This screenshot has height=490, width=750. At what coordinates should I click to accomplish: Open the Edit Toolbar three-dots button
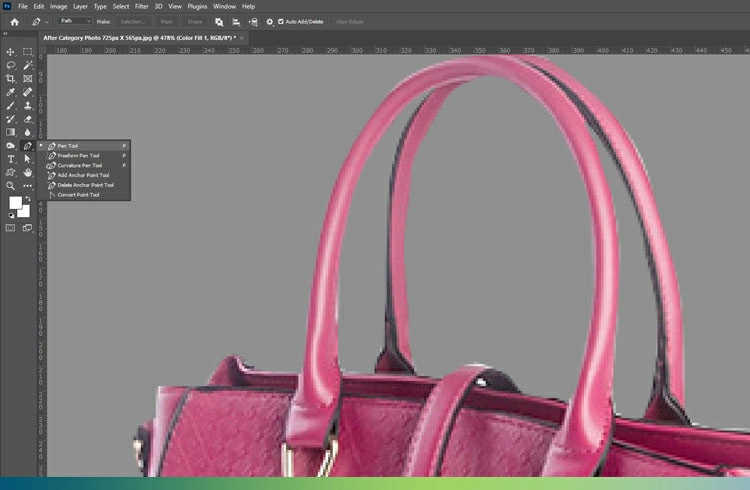click(28, 186)
